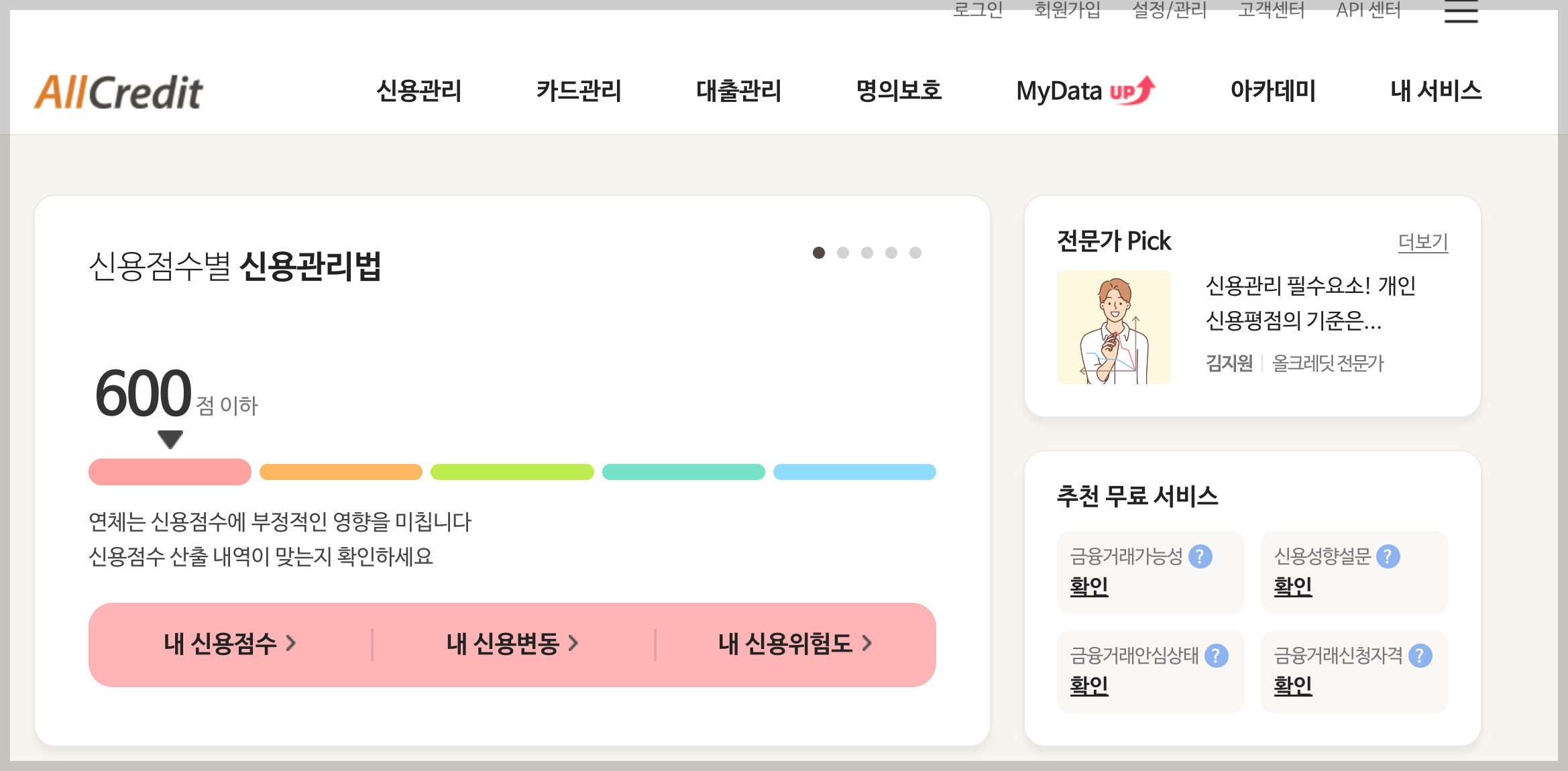Open the hamburger menu icon
The height and width of the screenshot is (771, 1568).
(x=1461, y=12)
